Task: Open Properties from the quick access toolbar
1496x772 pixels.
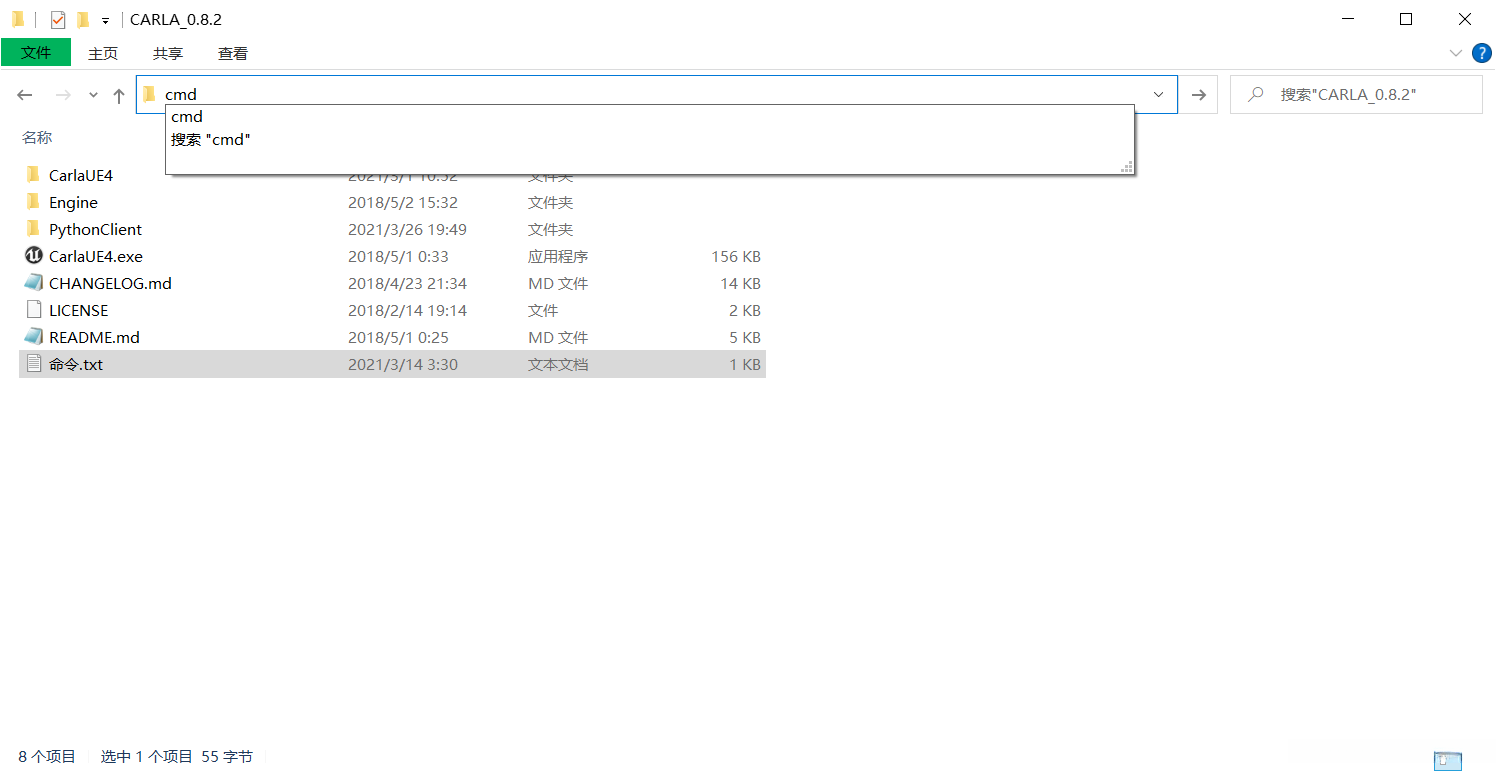Action: point(58,19)
